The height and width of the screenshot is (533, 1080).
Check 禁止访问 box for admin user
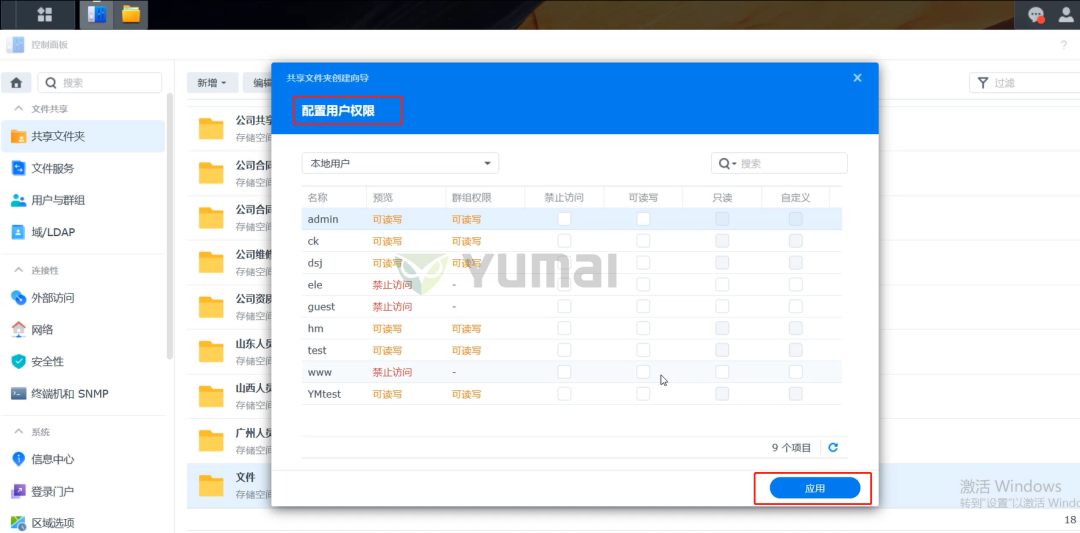565,219
